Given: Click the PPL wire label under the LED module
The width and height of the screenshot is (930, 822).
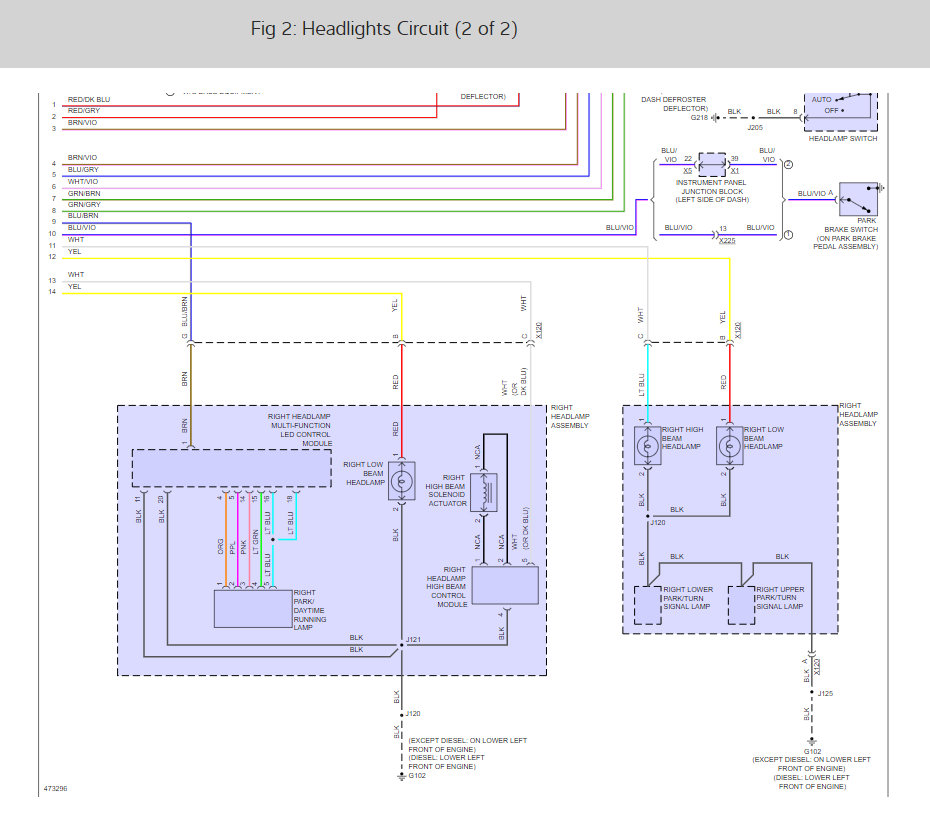Looking at the screenshot, I should coord(232,547).
